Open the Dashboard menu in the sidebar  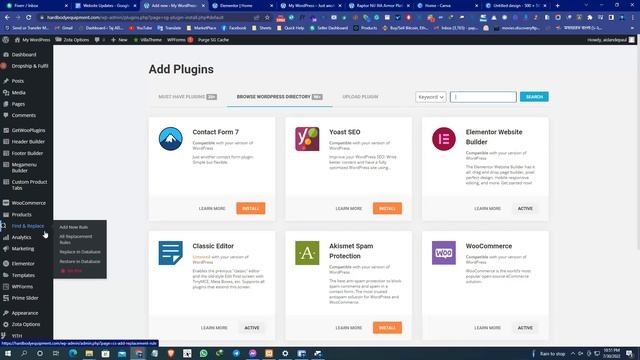[x=24, y=55]
